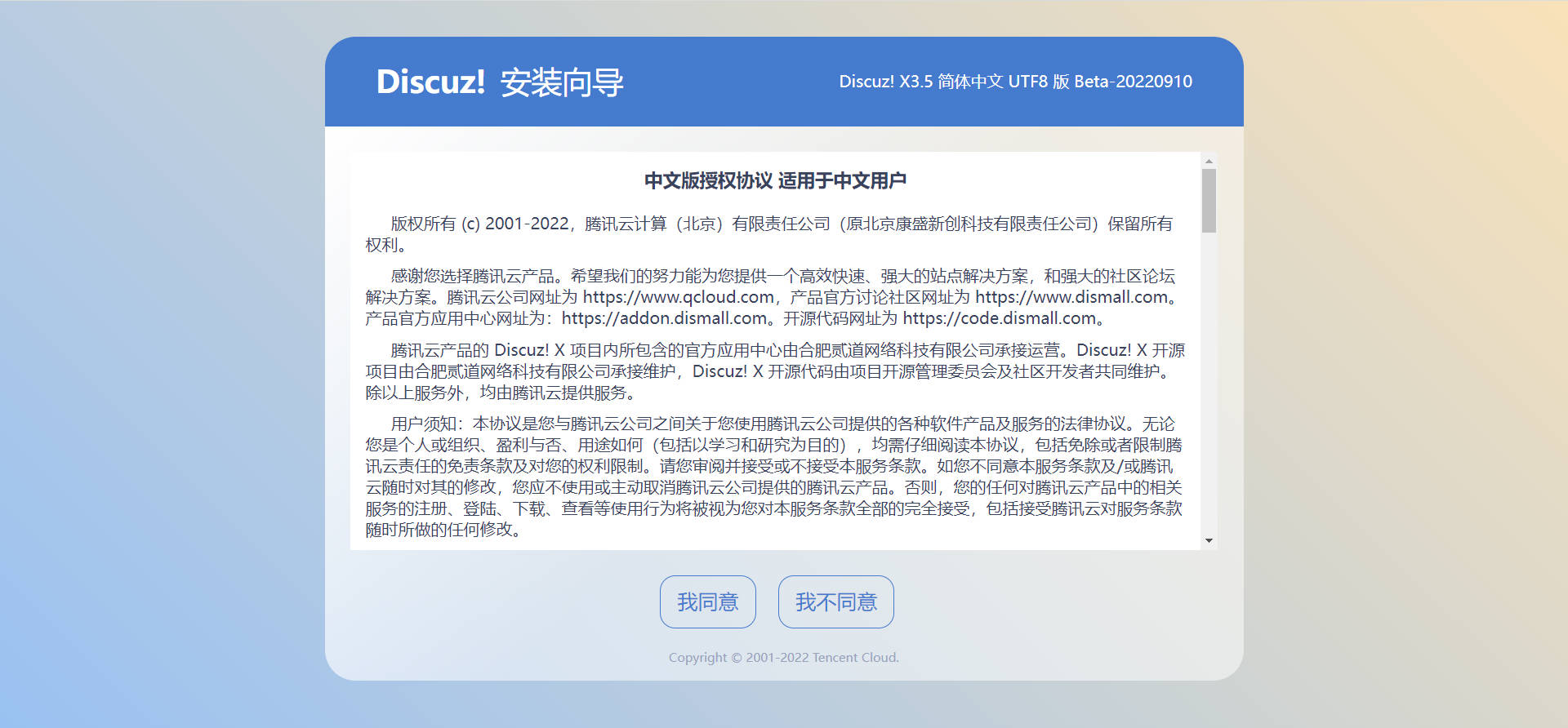The width and height of the screenshot is (1568, 728).
Task: Click the paragraph starting 用户须知
Action: tap(775, 477)
